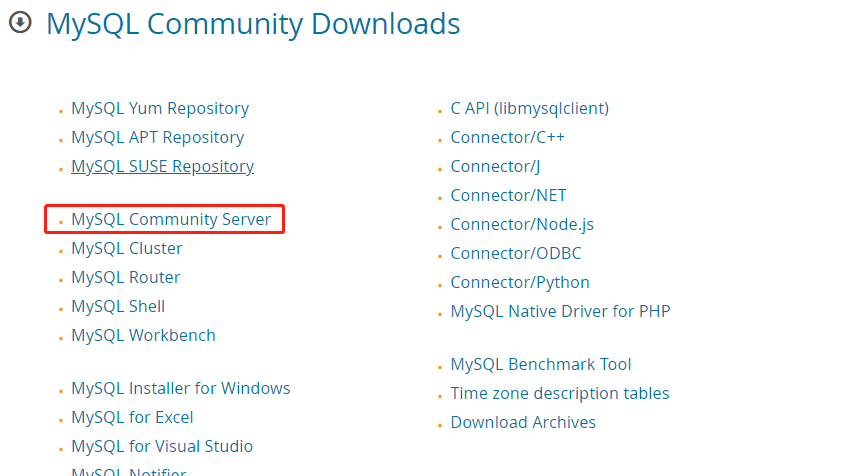Open the Connector/ODBC link
846x476 pixels.
point(516,253)
